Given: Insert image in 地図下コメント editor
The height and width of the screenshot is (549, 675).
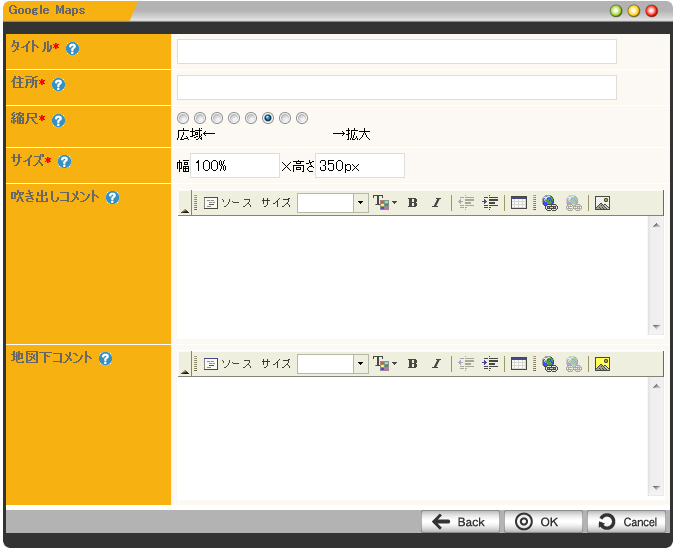Looking at the screenshot, I should tap(602, 363).
